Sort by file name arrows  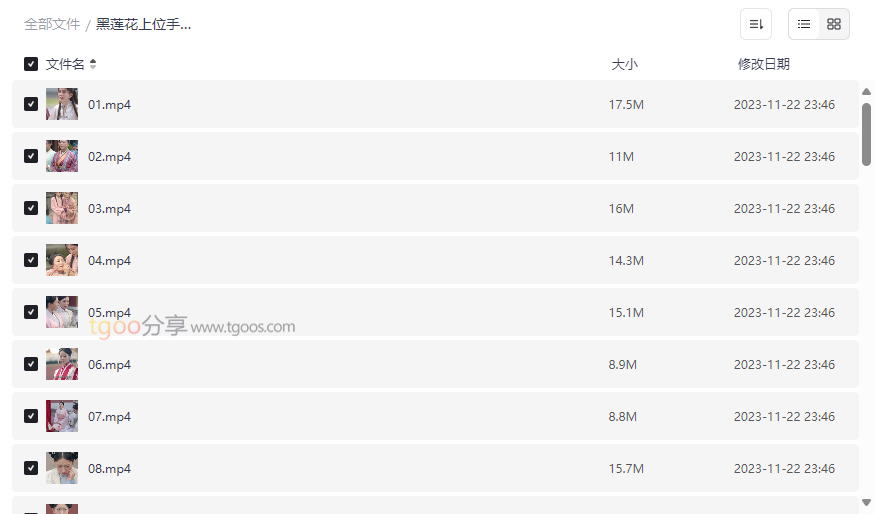93,64
